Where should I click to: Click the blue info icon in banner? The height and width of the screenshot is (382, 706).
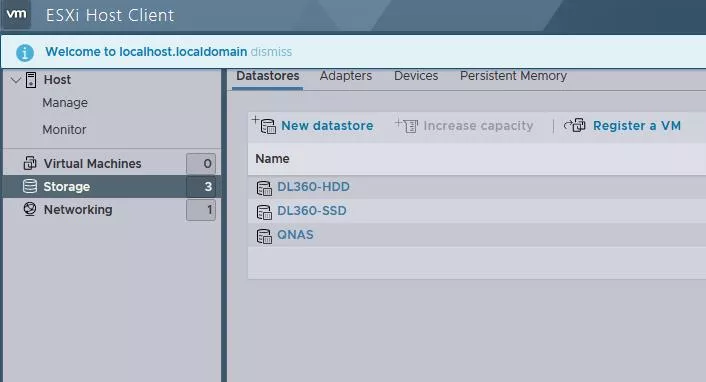click(25, 53)
